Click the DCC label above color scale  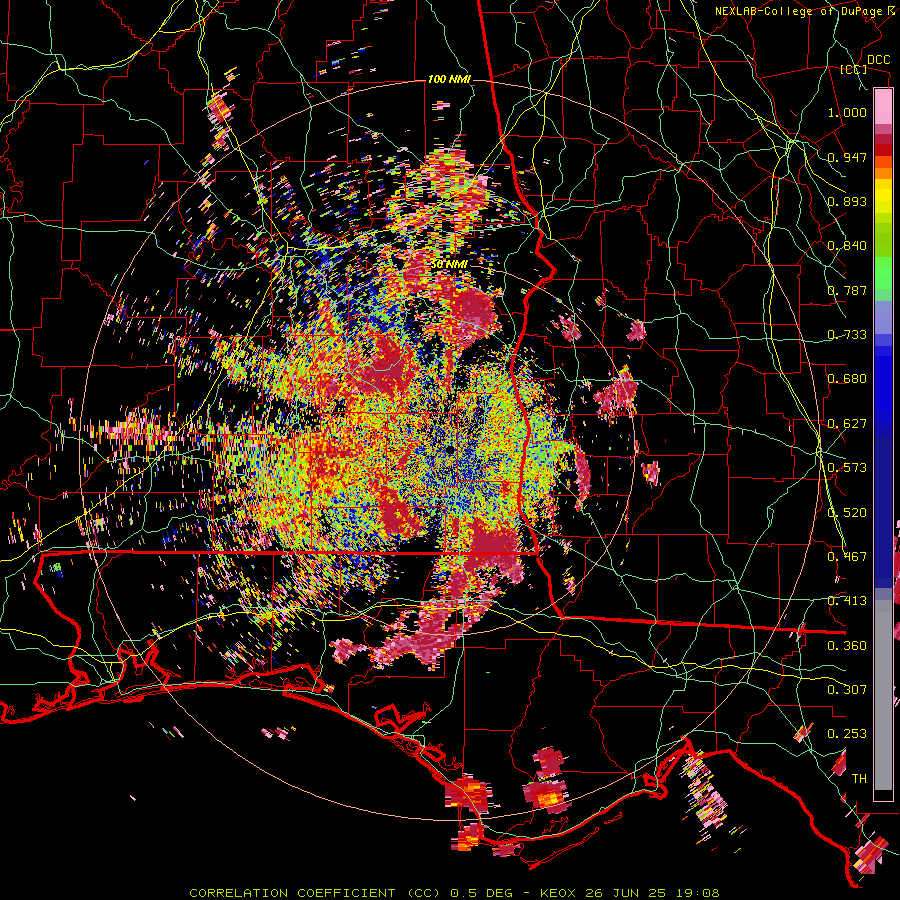[x=878, y=60]
